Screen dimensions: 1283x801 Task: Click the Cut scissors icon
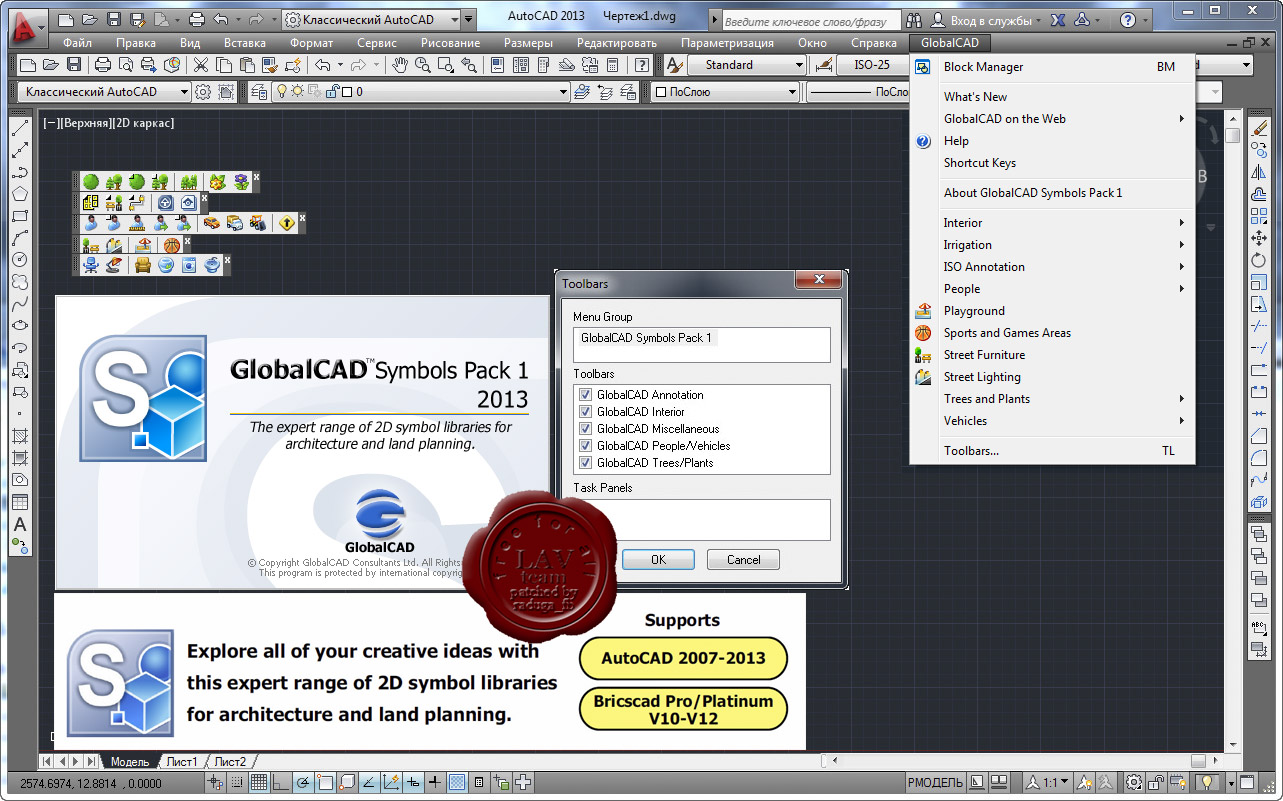(x=201, y=65)
